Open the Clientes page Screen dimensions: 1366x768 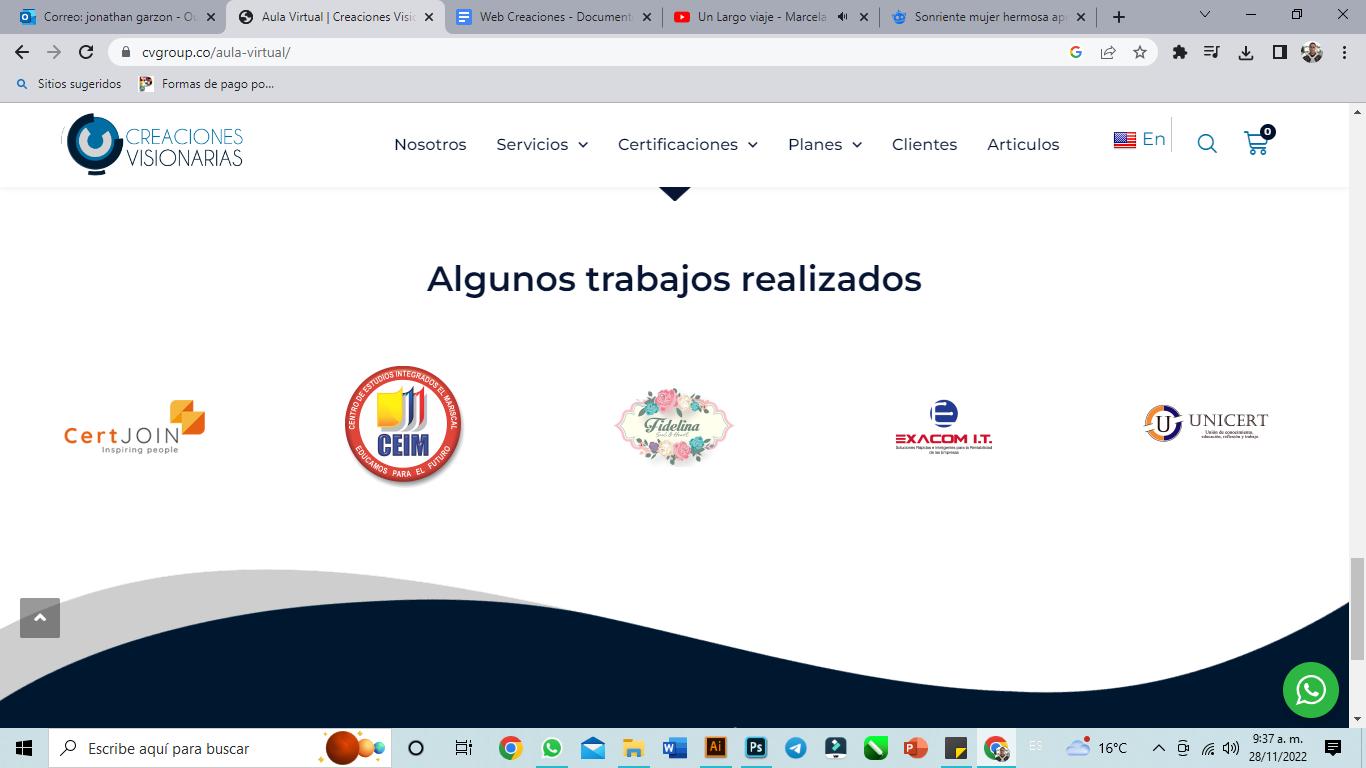click(924, 144)
